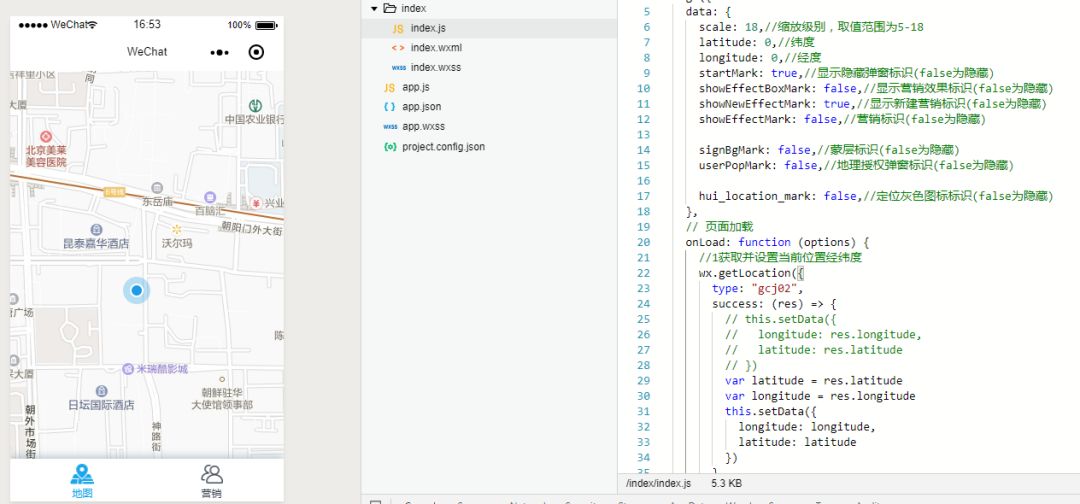Click the 朝鲜驻华大使馆领事部 label on map
The height and width of the screenshot is (504, 1080).
[222, 399]
